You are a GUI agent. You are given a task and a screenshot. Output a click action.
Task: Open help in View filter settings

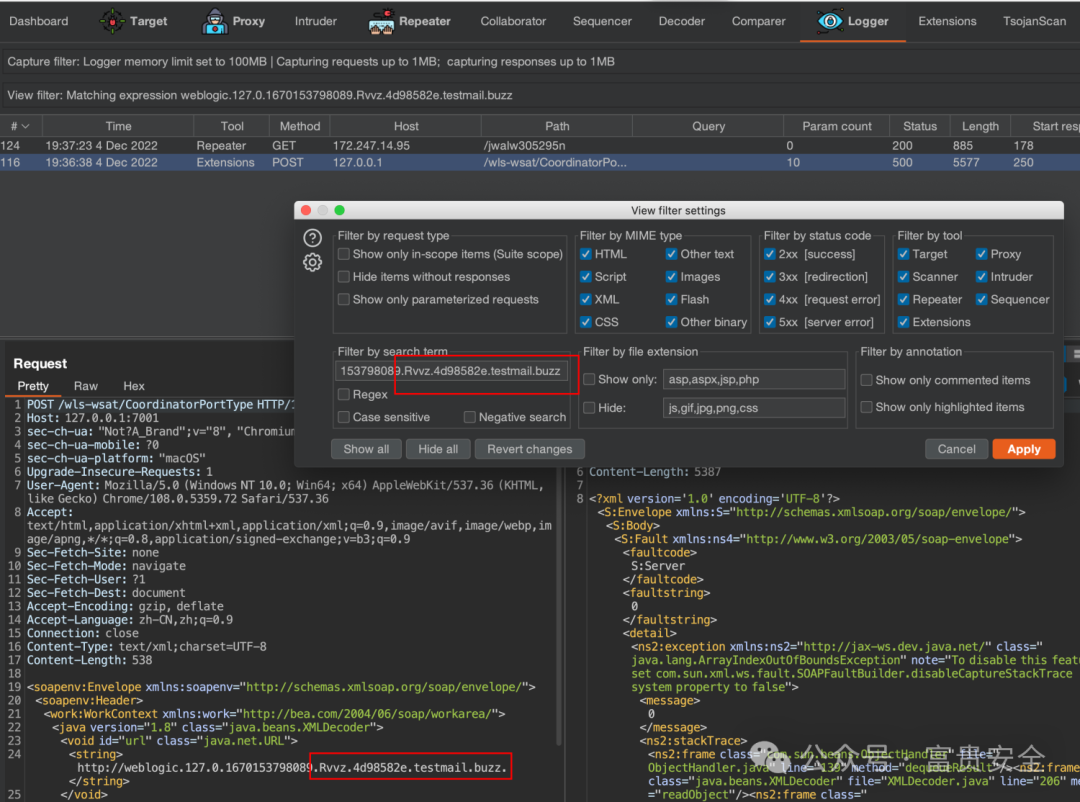312,238
